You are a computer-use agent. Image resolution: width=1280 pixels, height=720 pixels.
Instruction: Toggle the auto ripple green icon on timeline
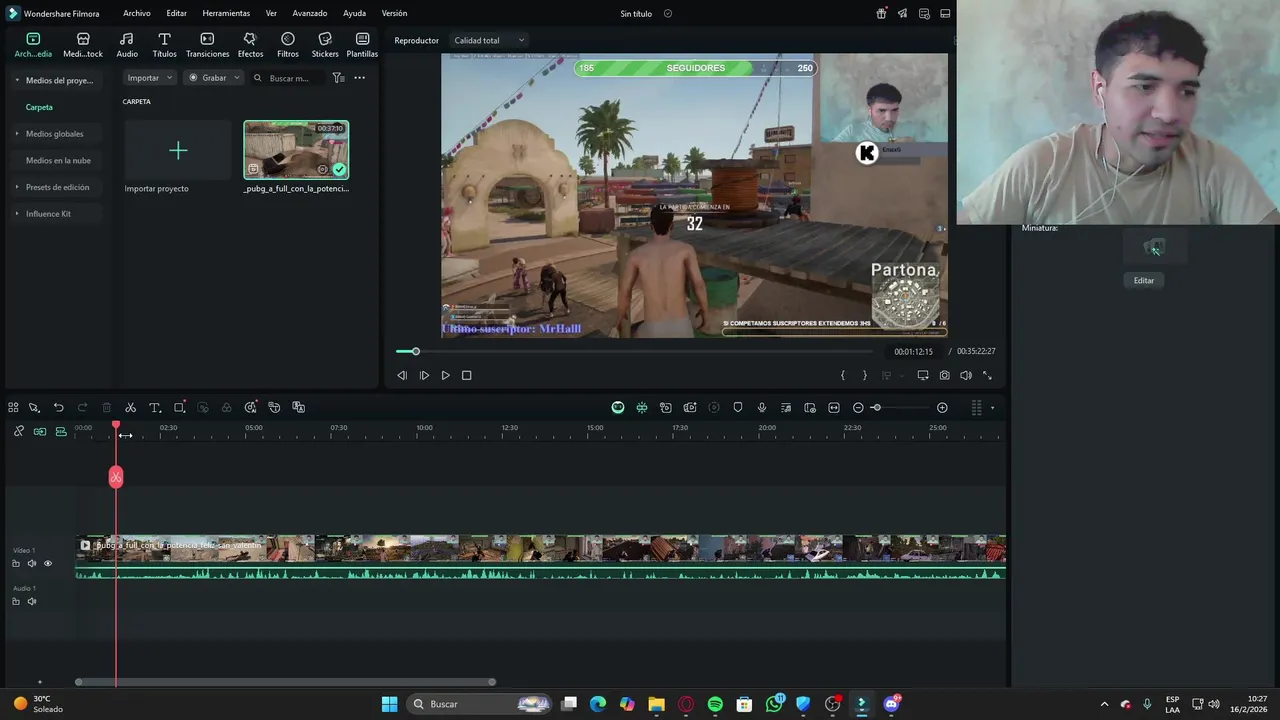tap(40, 431)
